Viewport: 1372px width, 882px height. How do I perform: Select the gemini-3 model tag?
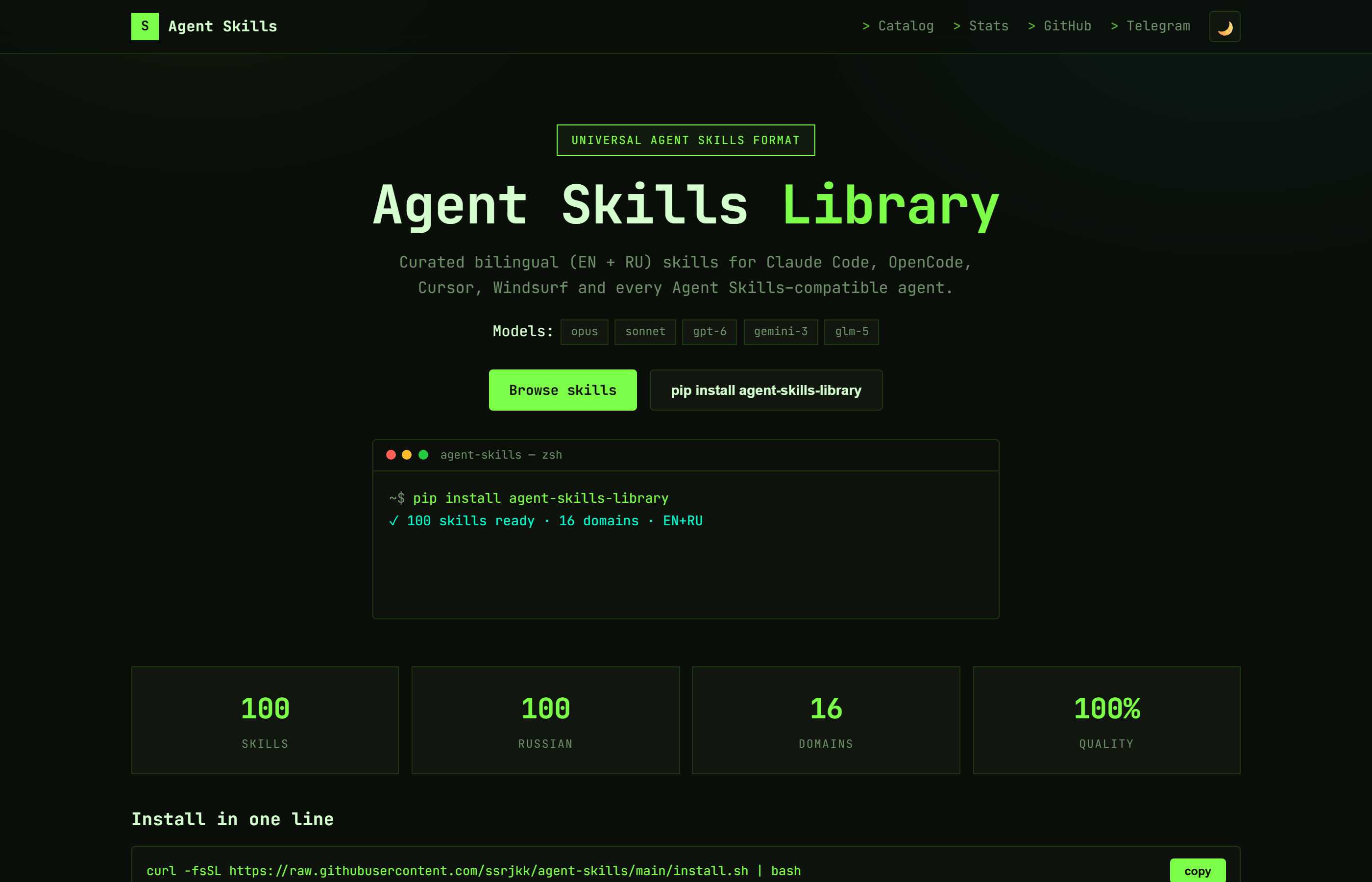tap(781, 332)
